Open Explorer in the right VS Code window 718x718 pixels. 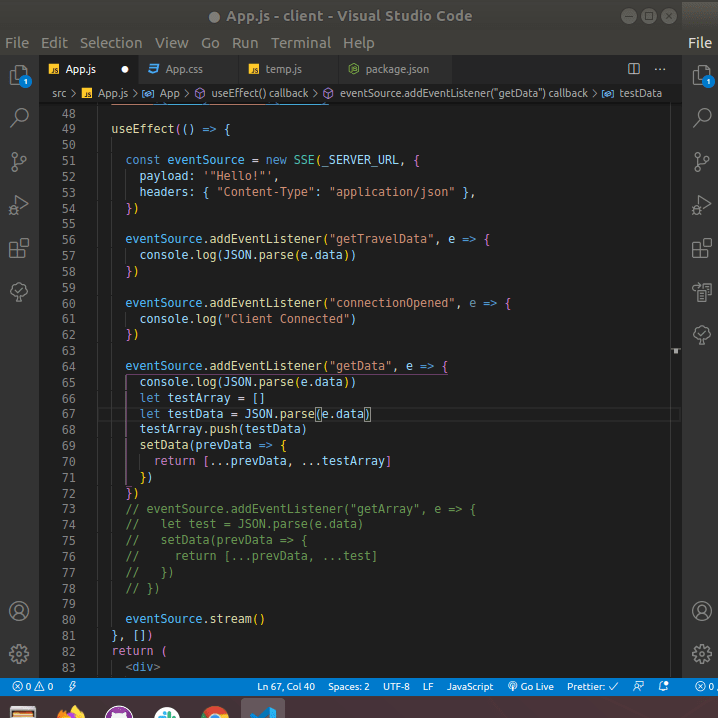[702, 75]
